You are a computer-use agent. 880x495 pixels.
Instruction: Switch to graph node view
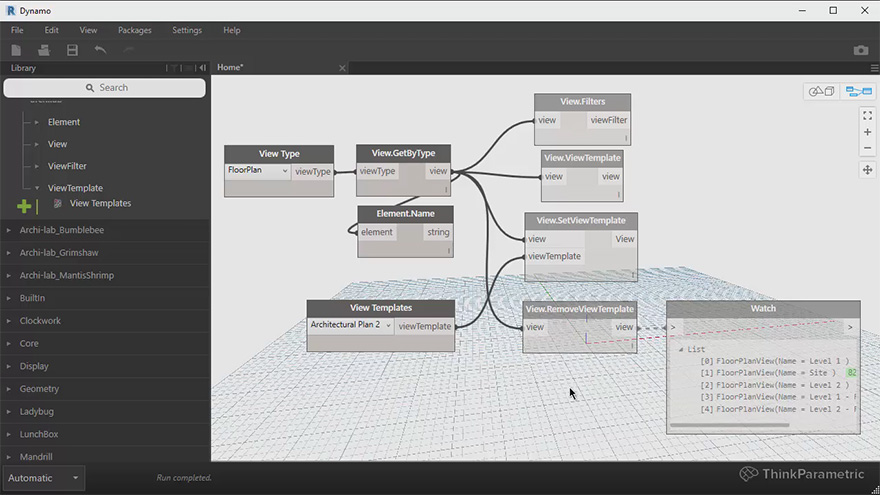(859, 91)
